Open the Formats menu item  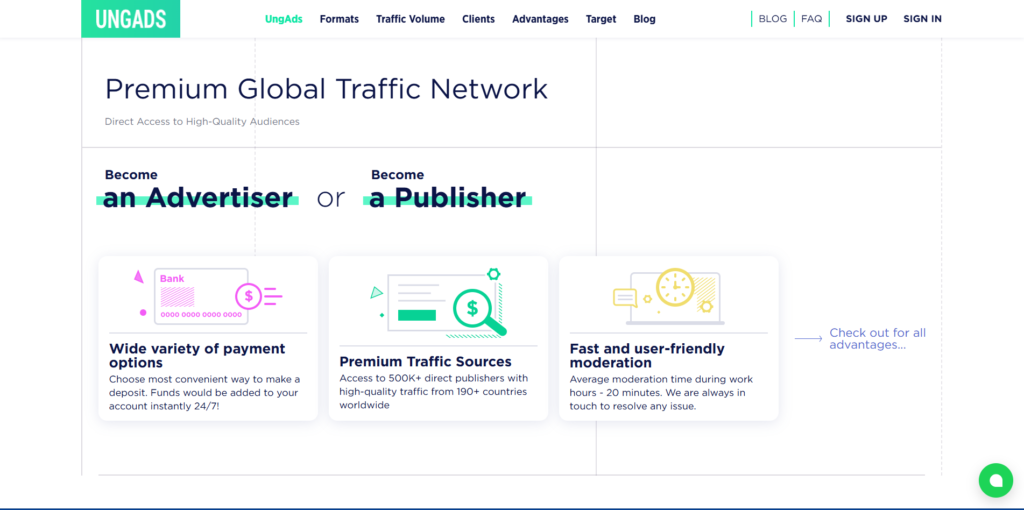(x=339, y=19)
